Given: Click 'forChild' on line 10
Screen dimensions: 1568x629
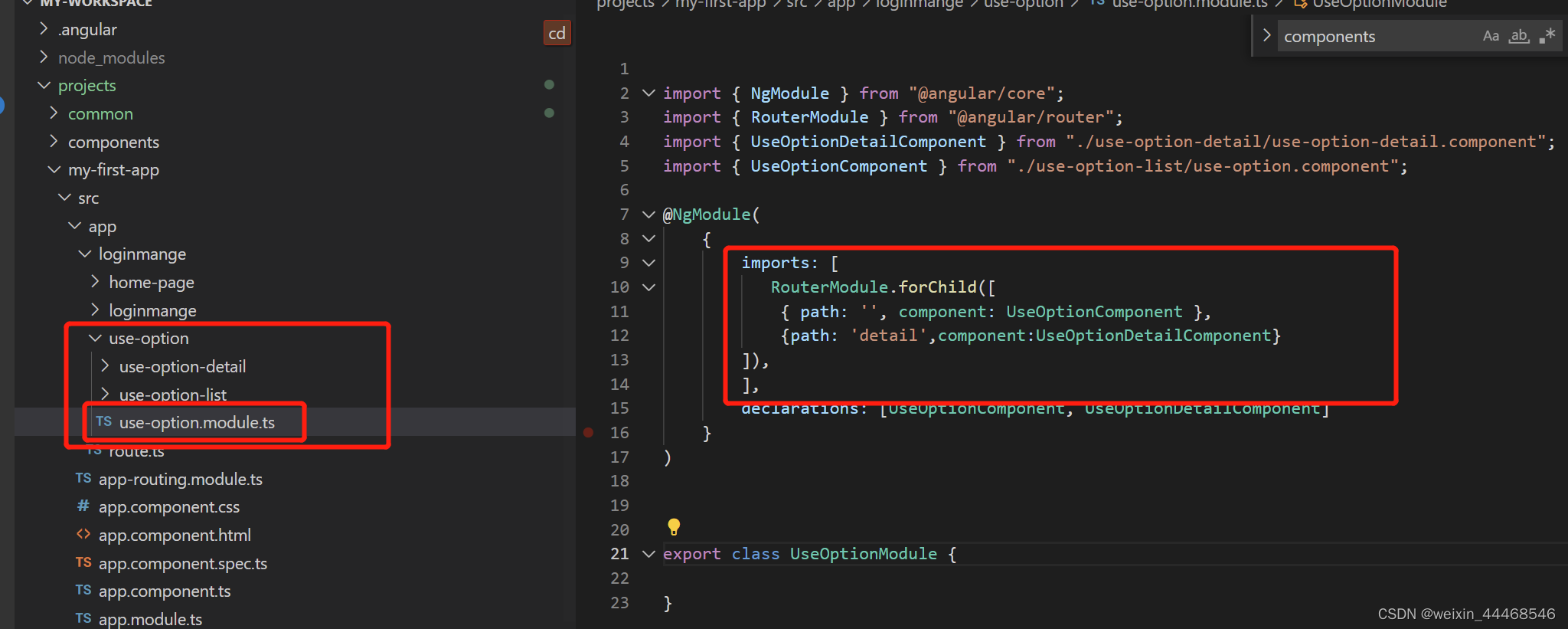Looking at the screenshot, I should coord(938,287).
